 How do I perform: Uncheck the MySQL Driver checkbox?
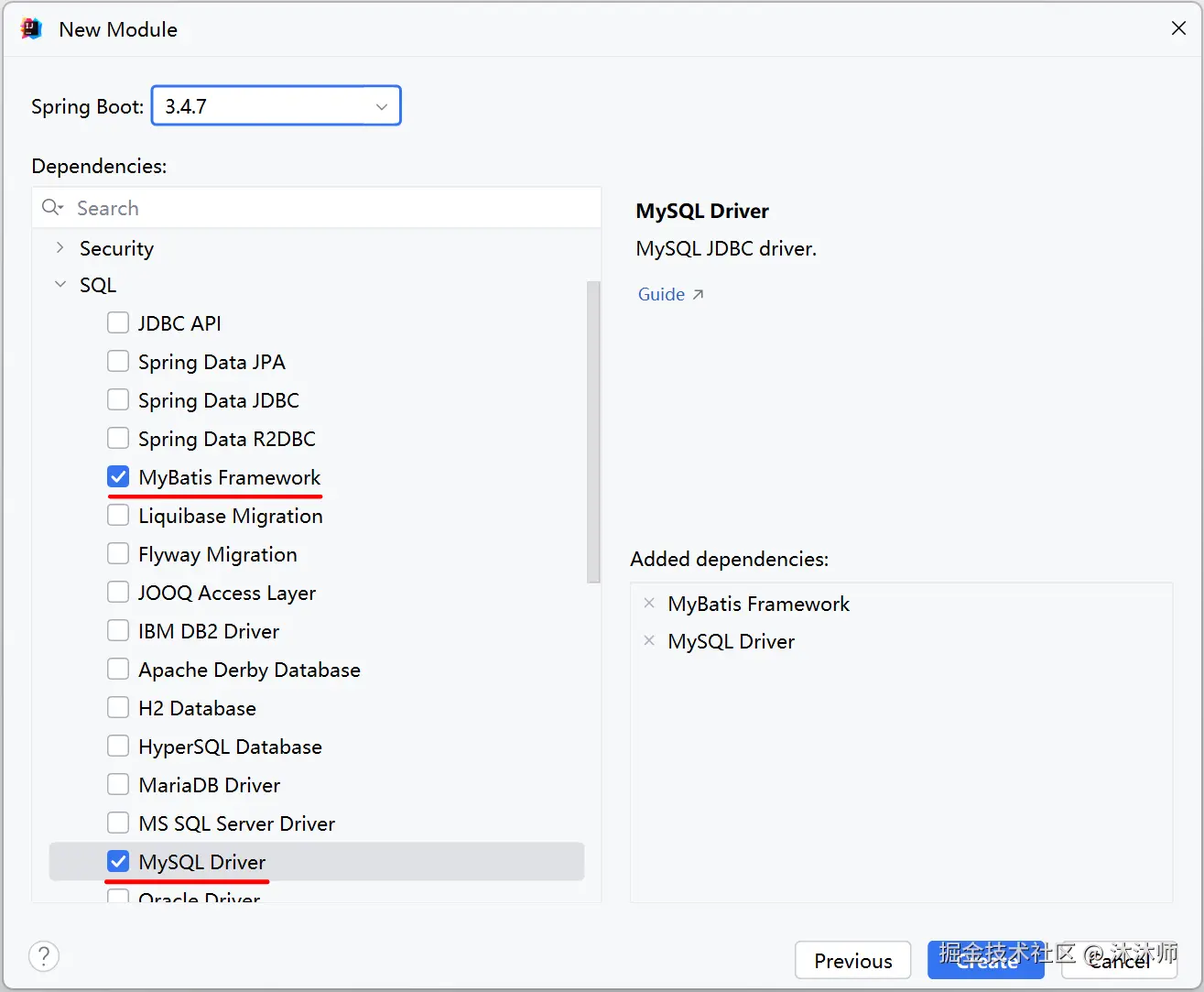118,861
